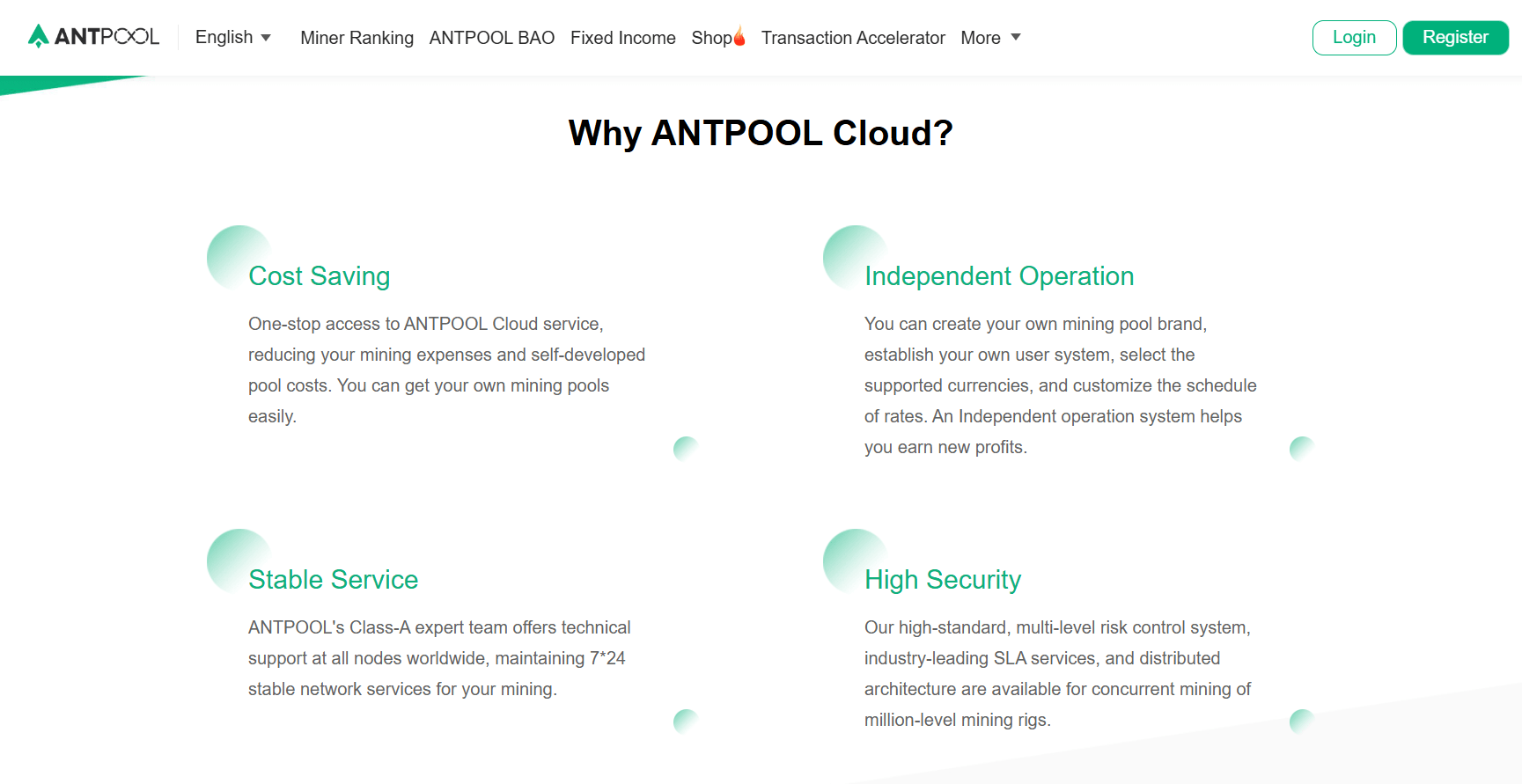
Task: Click text 'you earn new profits.'
Action: (x=945, y=447)
